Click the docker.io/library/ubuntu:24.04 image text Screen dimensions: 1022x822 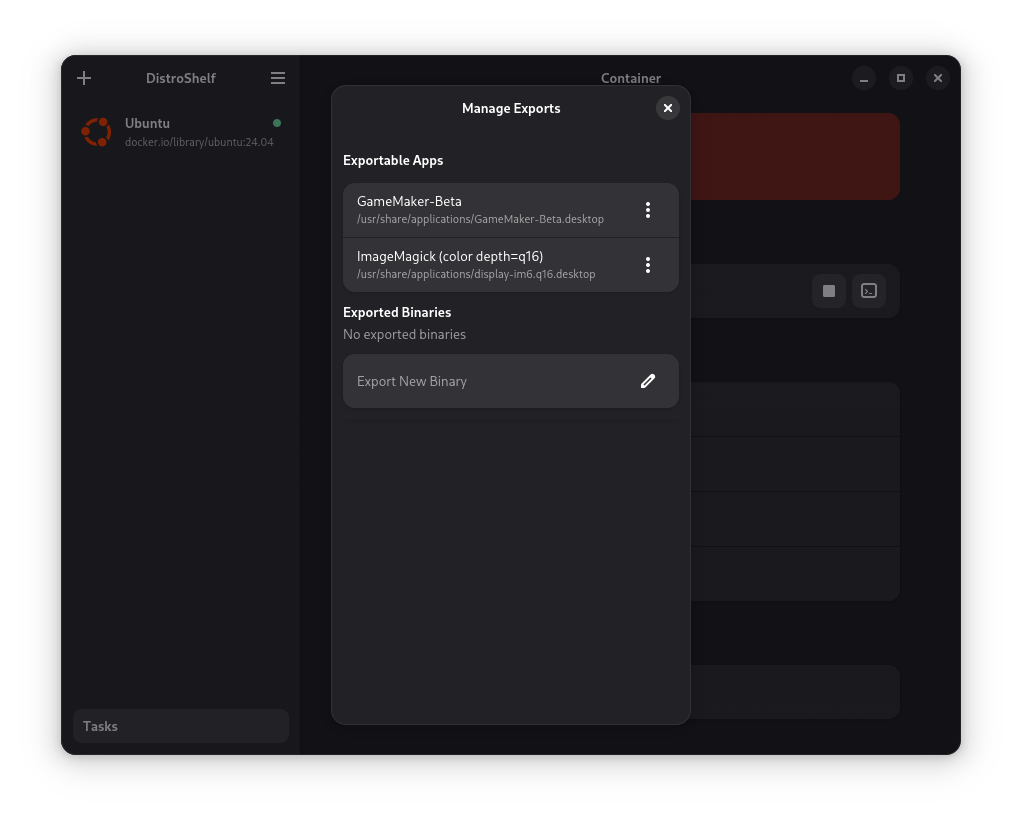pyautogui.click(x=199, y=142)
